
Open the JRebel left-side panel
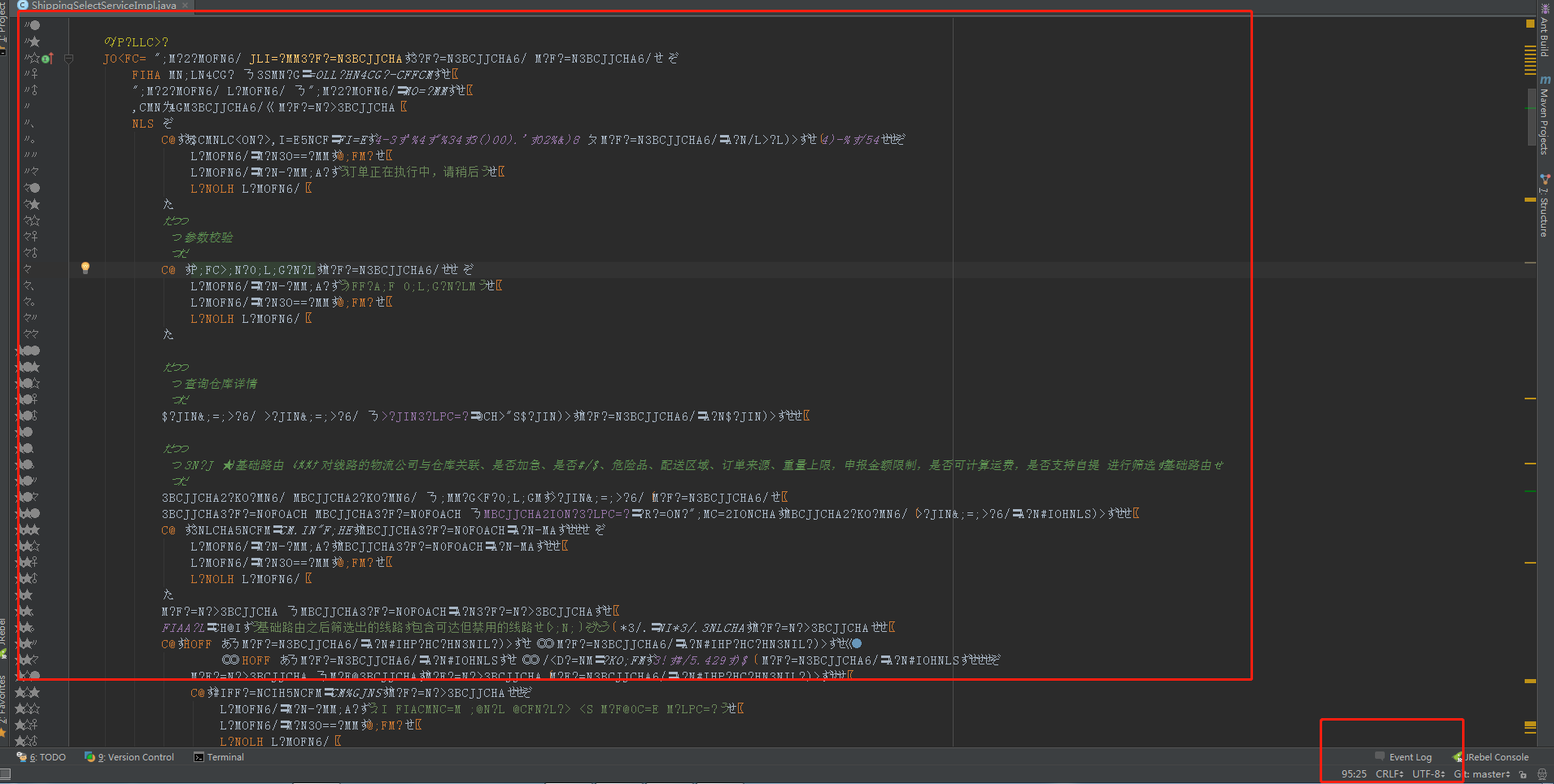[x=3, y=637]
